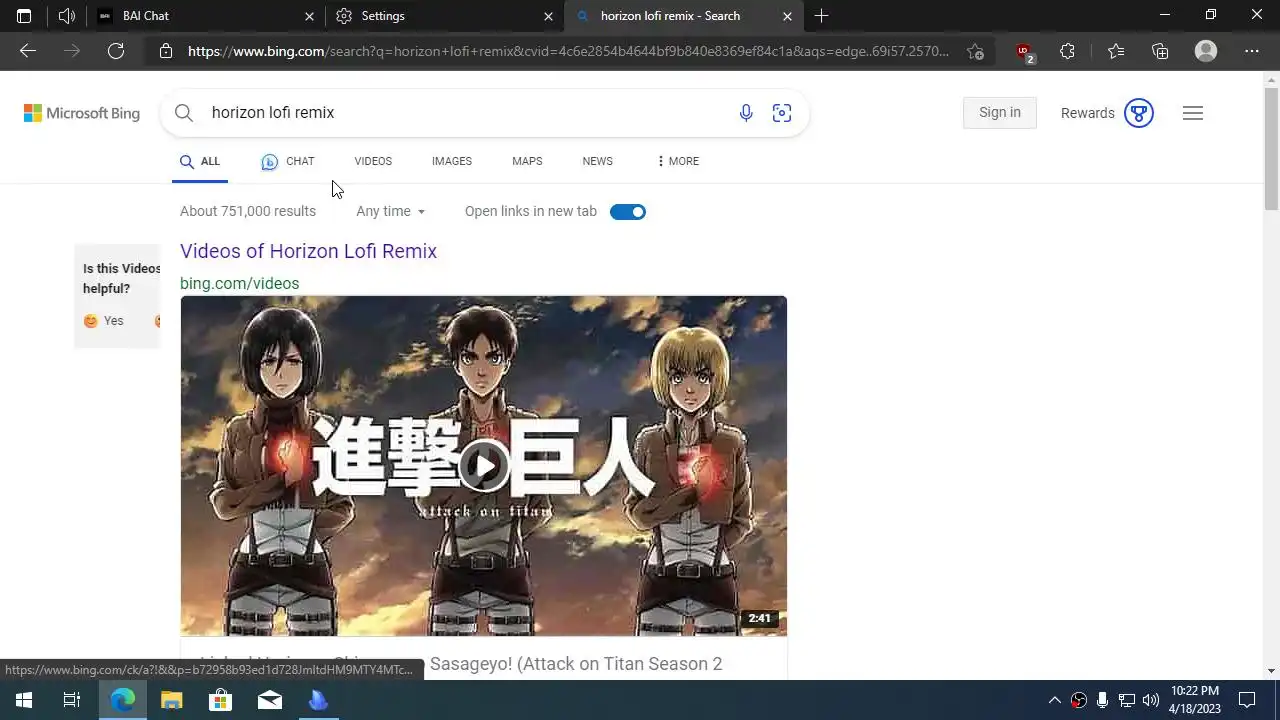Close the BAI Chat tab

[x=309, y=16]
